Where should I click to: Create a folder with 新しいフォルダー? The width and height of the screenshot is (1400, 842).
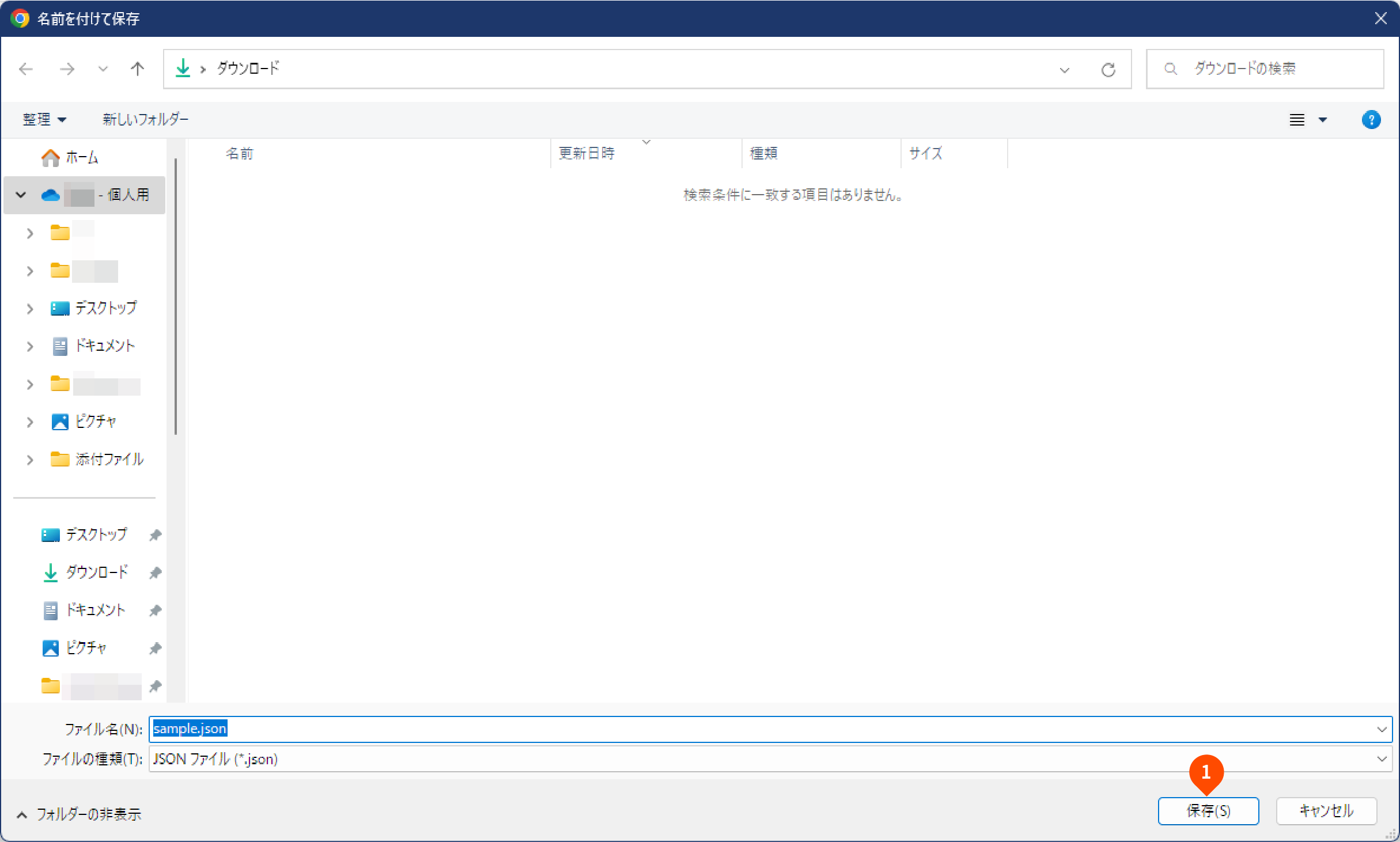[x=145, y=119]
